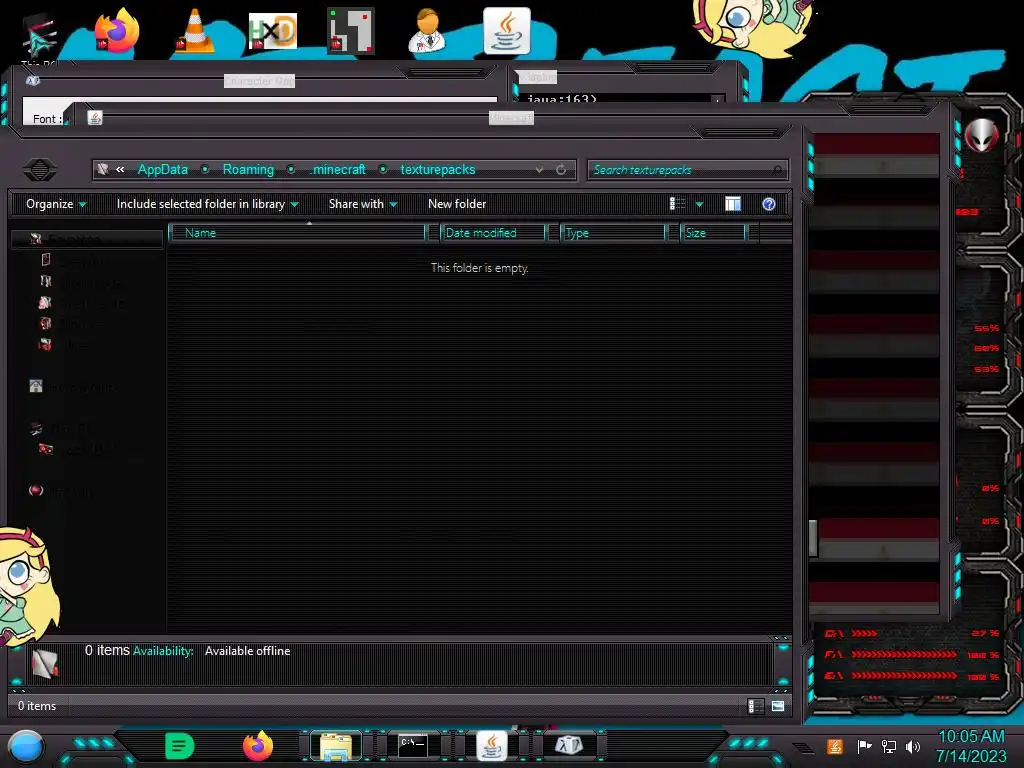Image resolution: width=1024 pixels, height=768 pixels.
Task: Switch to the Java taskbar button
Action: (x=492, y=746)
